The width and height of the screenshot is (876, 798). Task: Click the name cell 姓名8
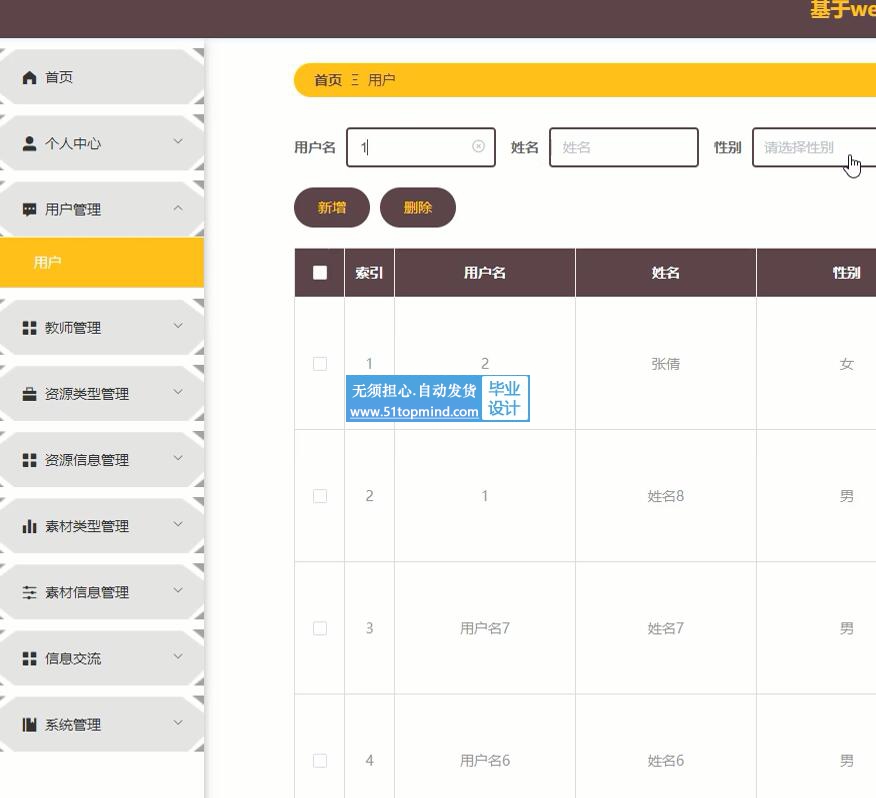665,496
